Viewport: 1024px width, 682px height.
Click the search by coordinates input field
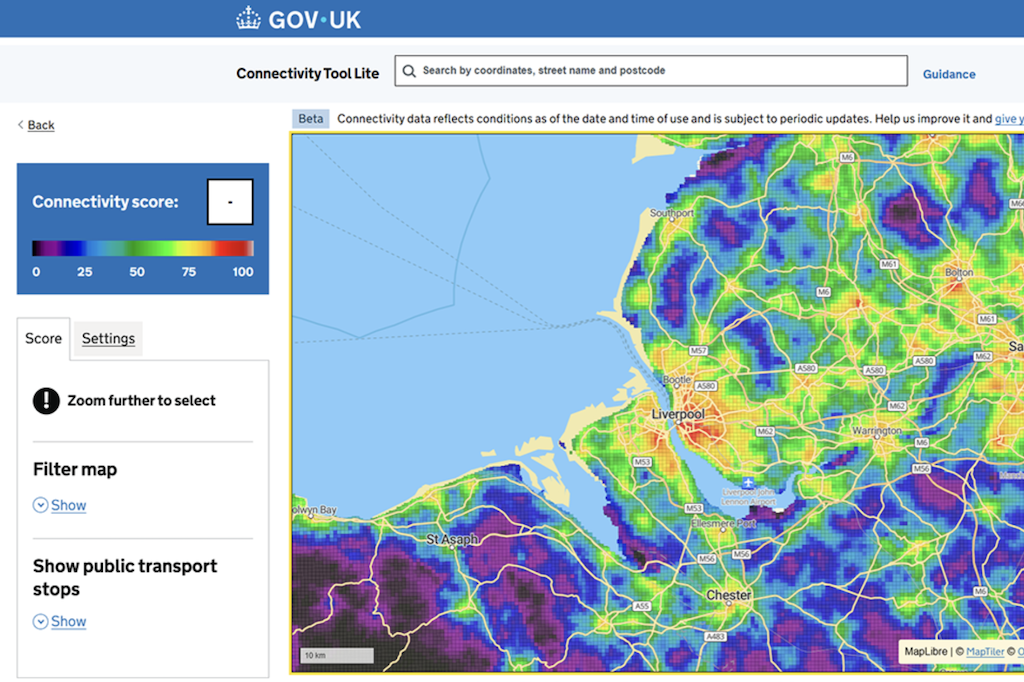tap(650, 71)
